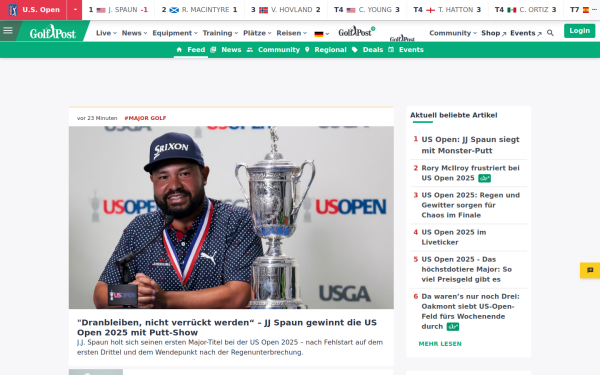Select C. Ortiz in the leaderboard ticker
Viewport: 600px width, 375px height.
tap(525, 10)
